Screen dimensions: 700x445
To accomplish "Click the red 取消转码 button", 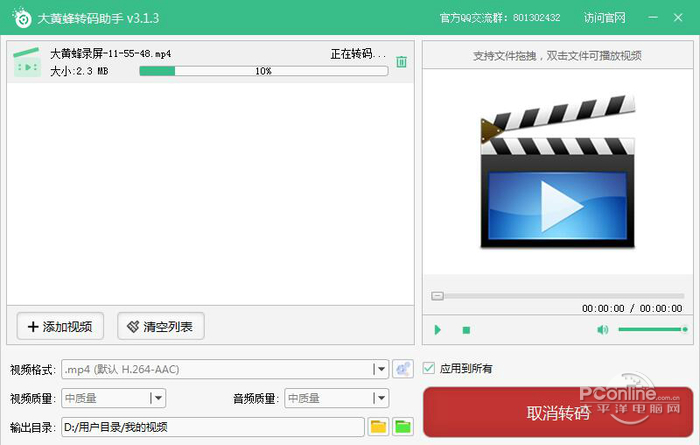I will tap(558, 412).
